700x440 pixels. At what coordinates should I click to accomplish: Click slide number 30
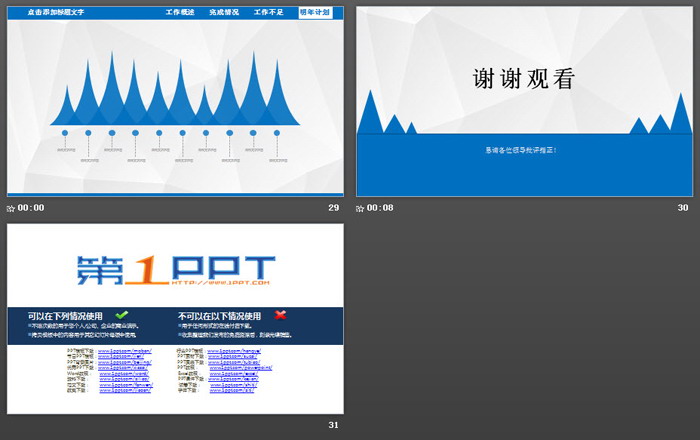683,208
